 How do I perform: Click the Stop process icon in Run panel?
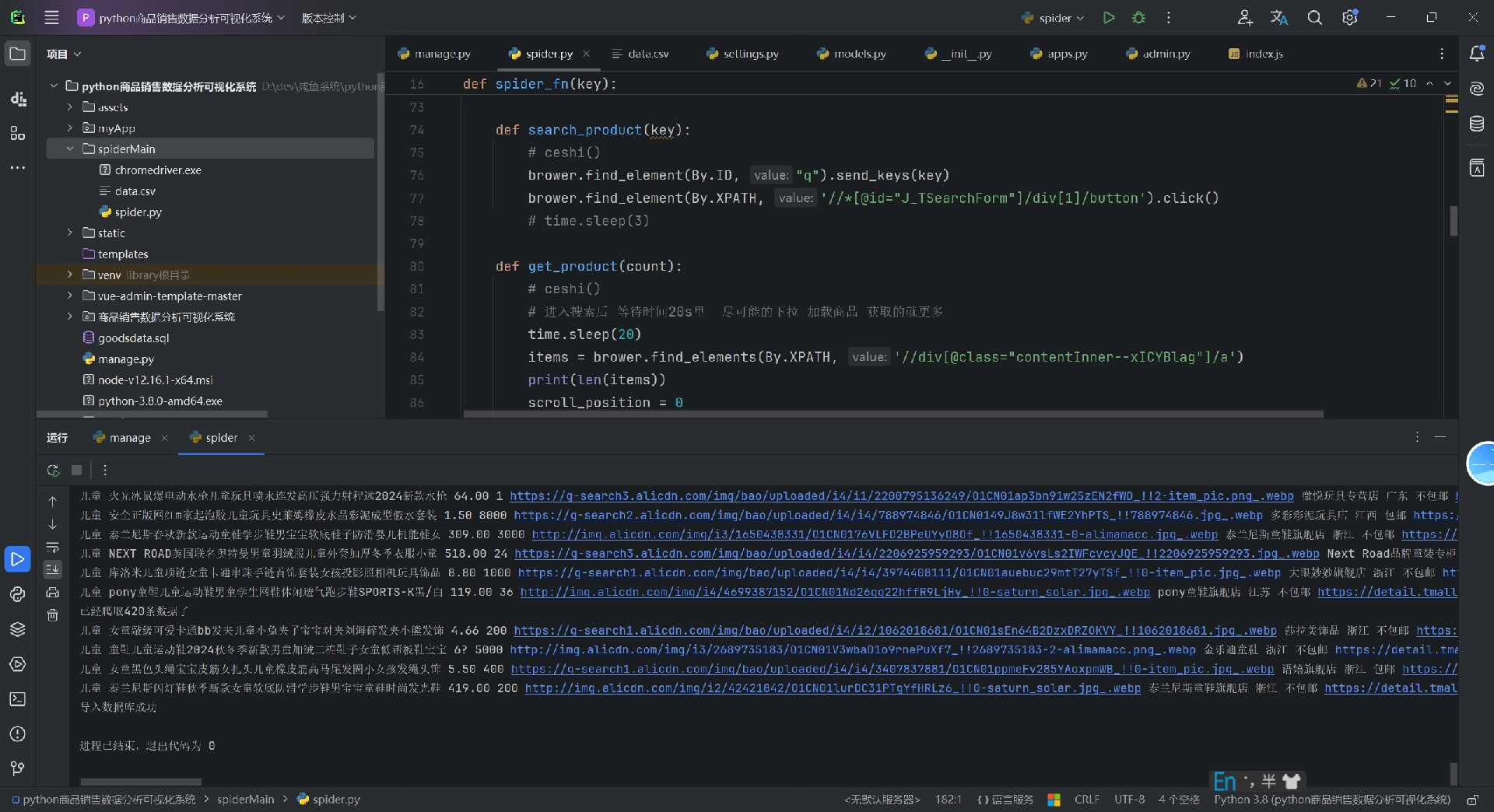click(x=76, y=470)
